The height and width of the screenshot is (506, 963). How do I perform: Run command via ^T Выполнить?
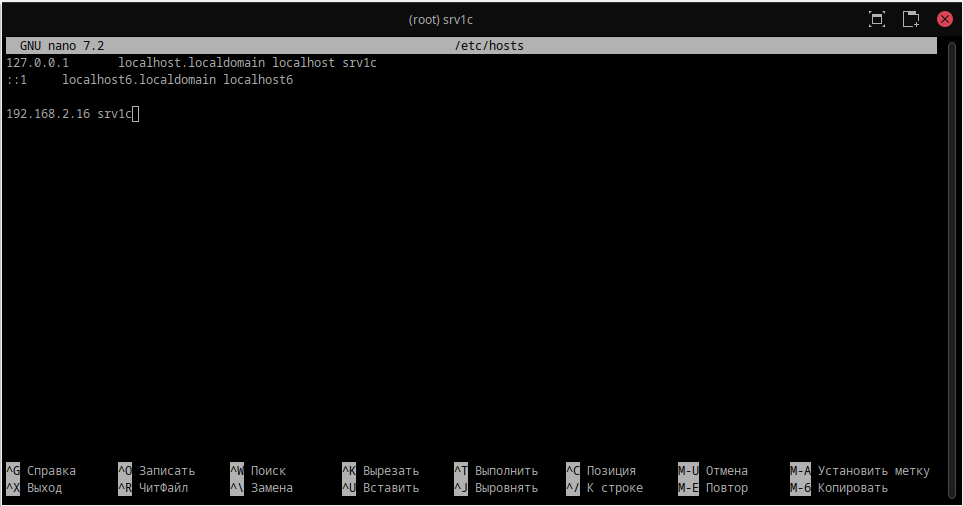pos(496,471)
